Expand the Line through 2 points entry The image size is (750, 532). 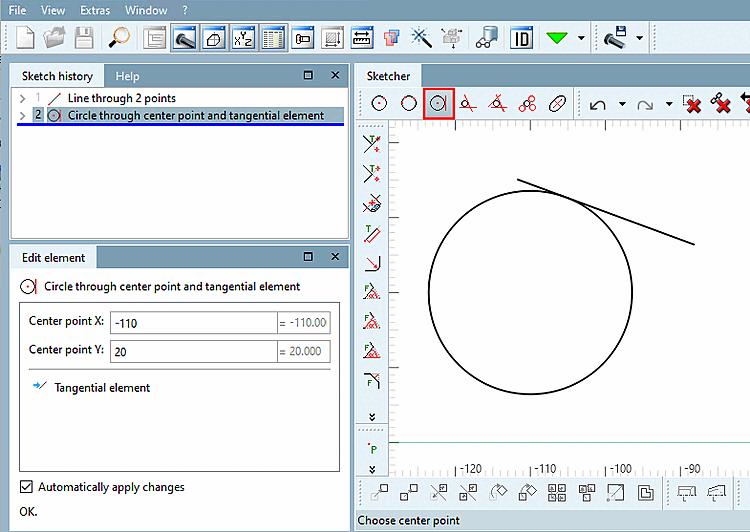coord(22,99)
